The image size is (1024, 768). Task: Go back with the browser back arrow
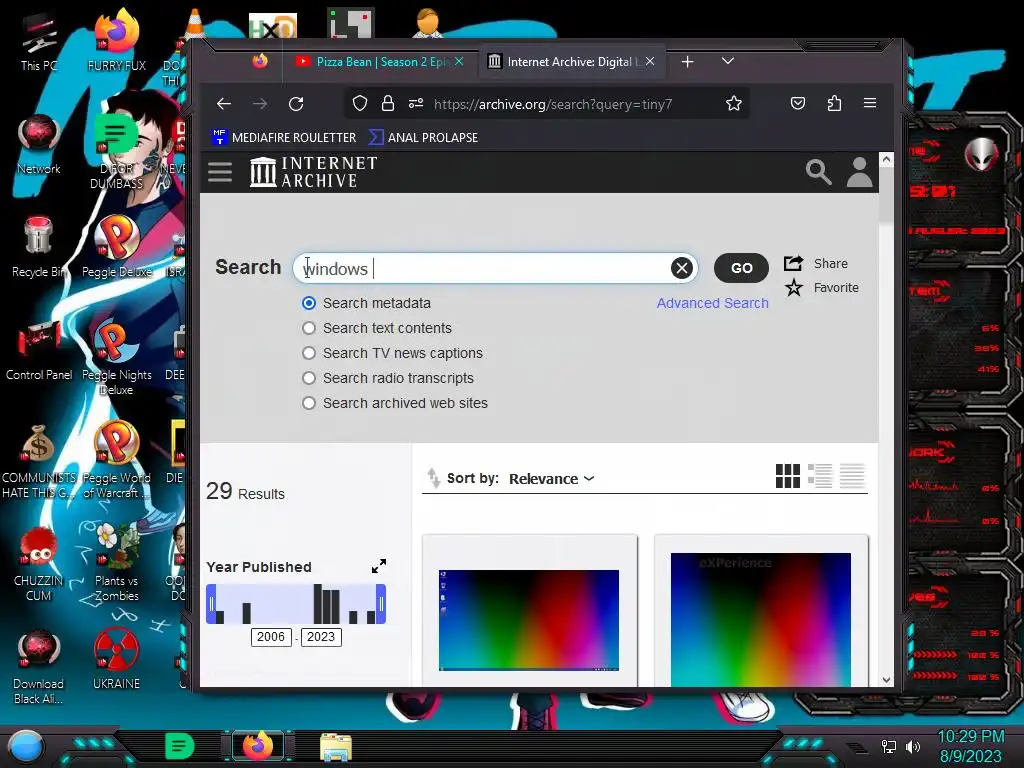click(224, 104)
